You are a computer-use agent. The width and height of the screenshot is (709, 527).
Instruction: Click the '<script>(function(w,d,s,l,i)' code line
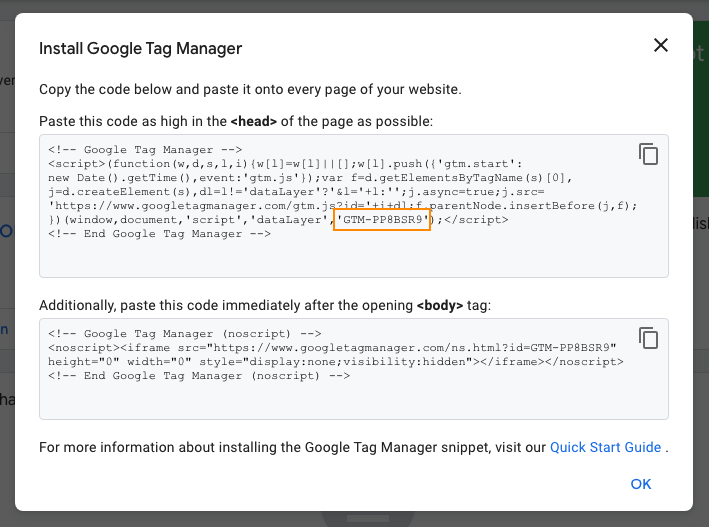tap(285, 164)
